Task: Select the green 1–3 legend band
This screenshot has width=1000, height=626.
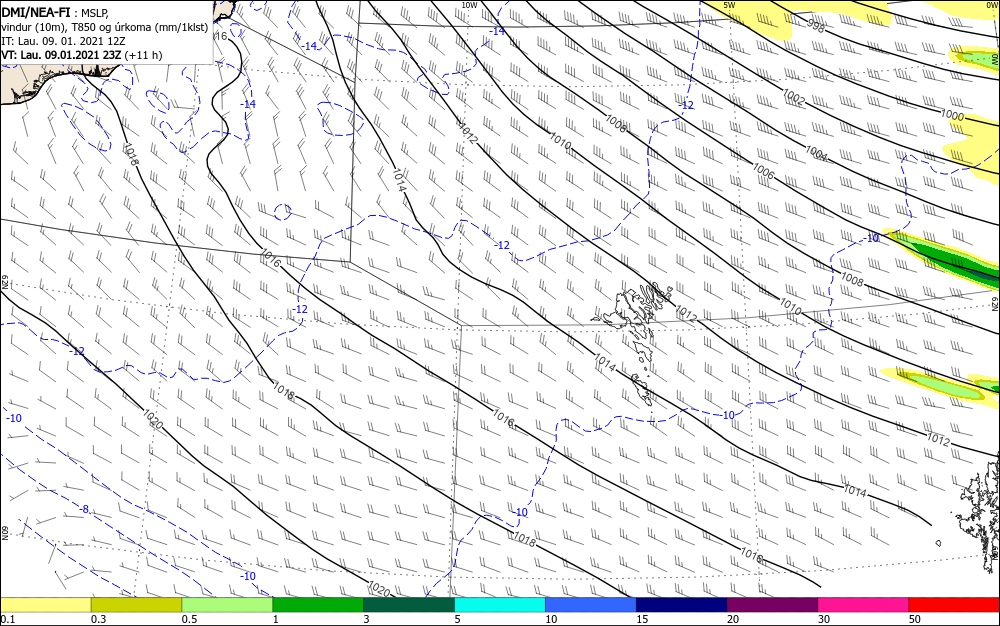Action: tap(318, 605)
